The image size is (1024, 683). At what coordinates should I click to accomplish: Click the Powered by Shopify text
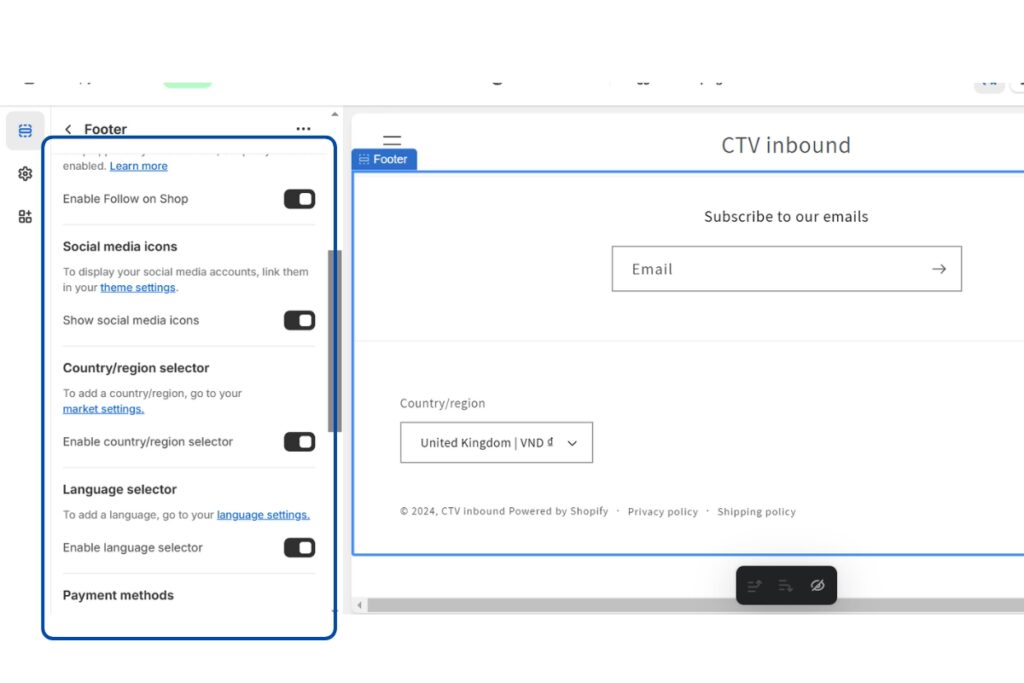coord(558,511)
